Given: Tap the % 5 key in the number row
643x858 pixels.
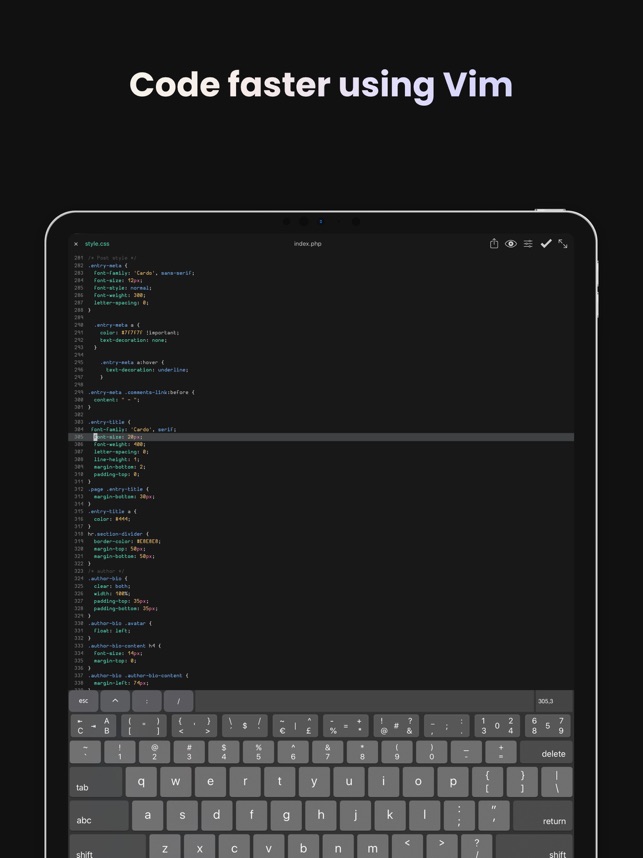Looking at the screenshot, I should click(x=258, y=752).
